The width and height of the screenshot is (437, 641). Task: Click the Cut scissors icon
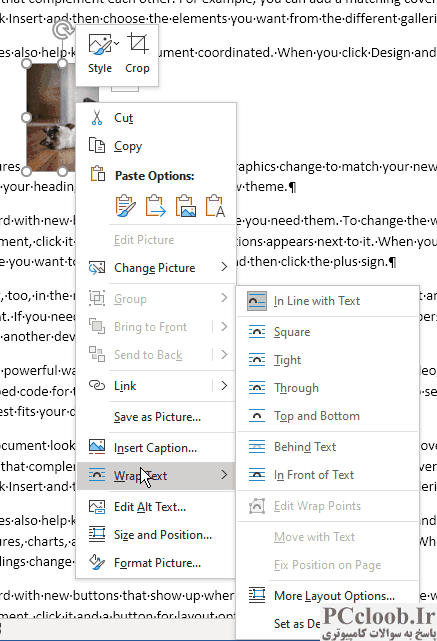[x=97, y=118]
